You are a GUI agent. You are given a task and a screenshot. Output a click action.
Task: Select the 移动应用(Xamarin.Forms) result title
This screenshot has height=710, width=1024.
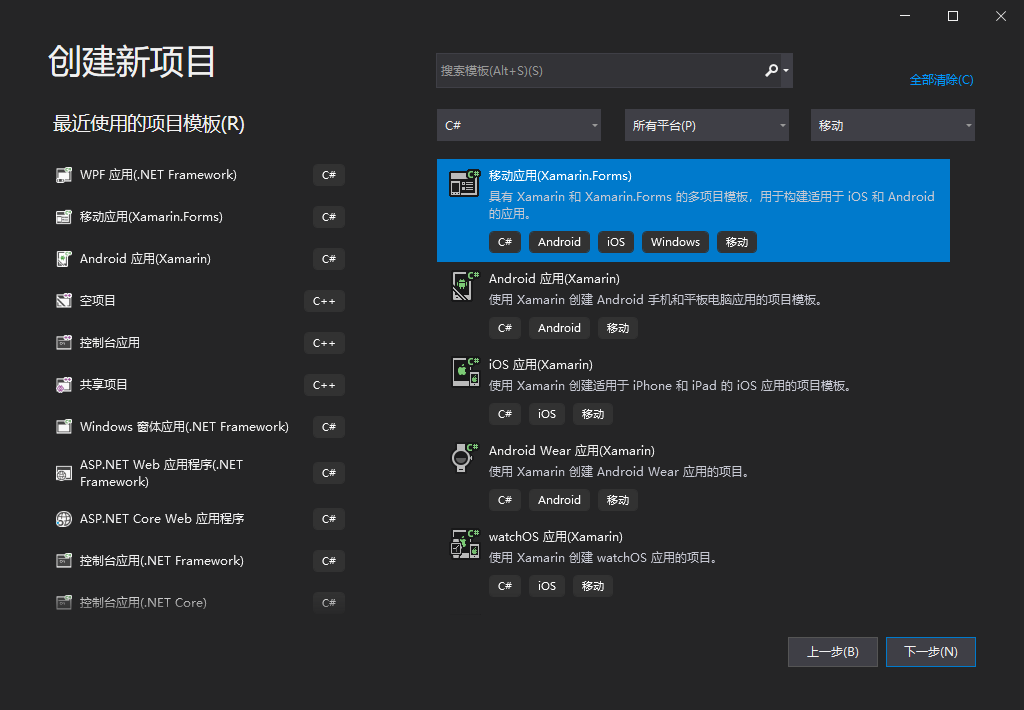point(560,176)
